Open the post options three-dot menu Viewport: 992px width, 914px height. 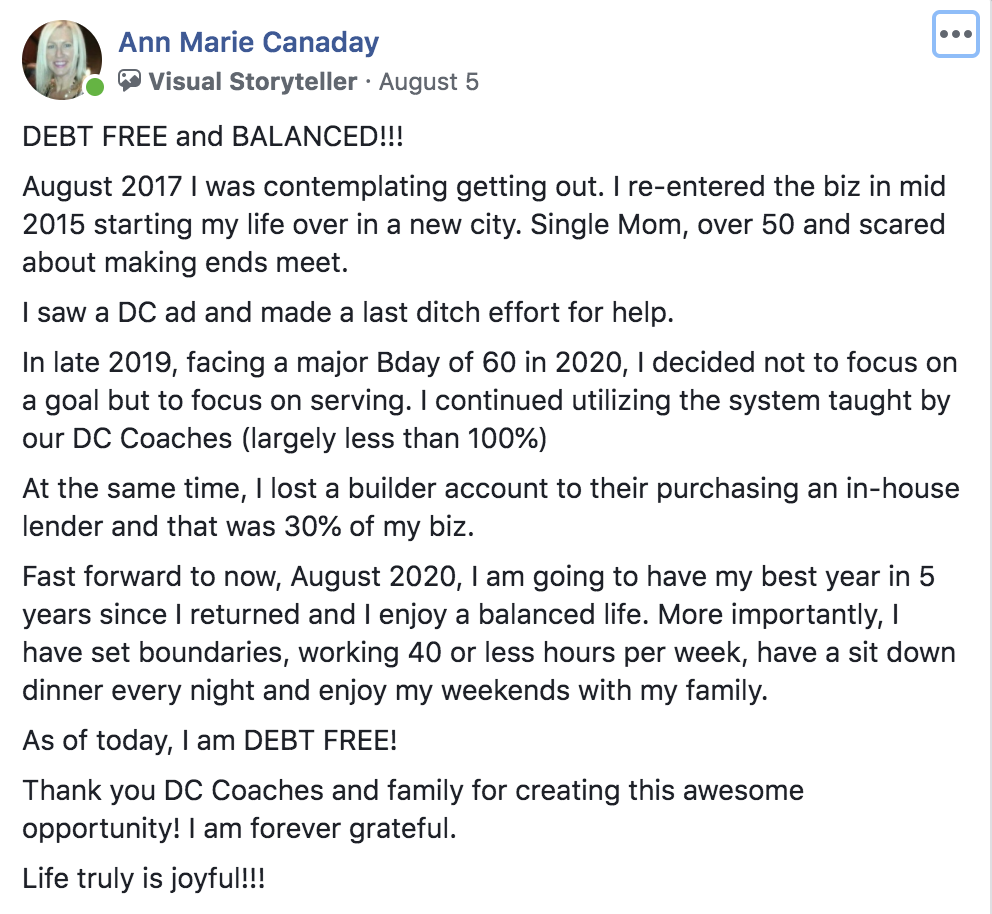tap(955, 35)
